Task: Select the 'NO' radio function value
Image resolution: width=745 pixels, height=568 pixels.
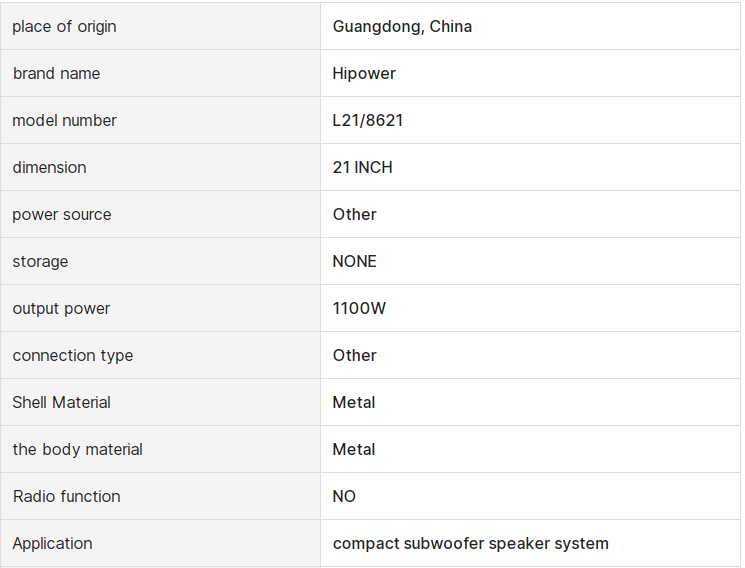Action: tap(344, 496)
